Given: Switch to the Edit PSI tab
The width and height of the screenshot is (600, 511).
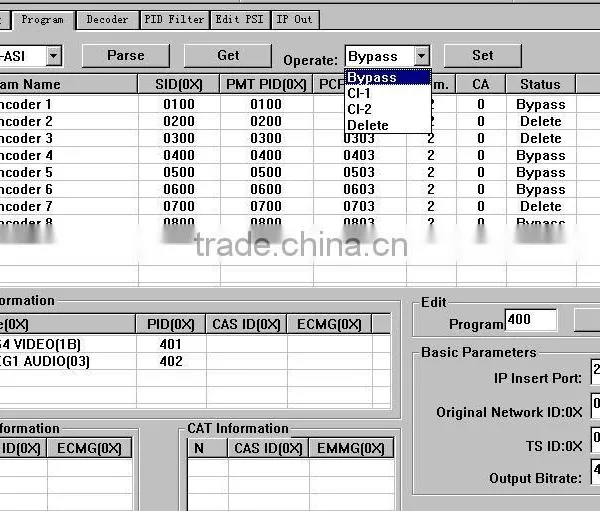Looking at the screenshot, I should (x=240, y=20).
